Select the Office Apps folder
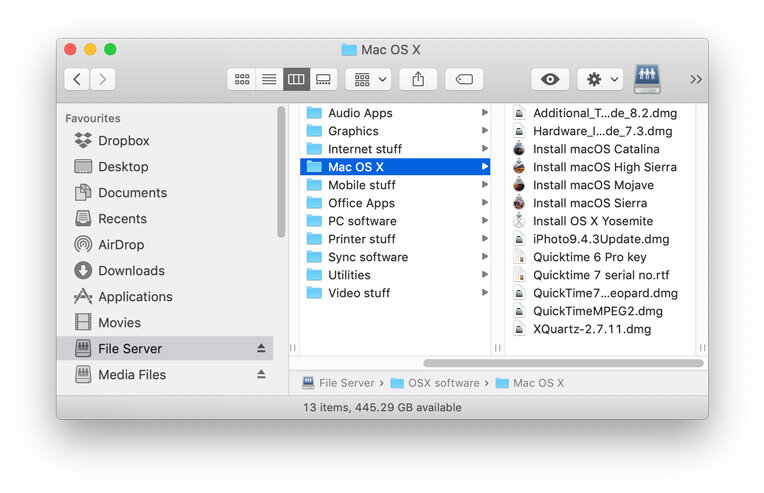 pyautogui.click(x=395, y=203)
